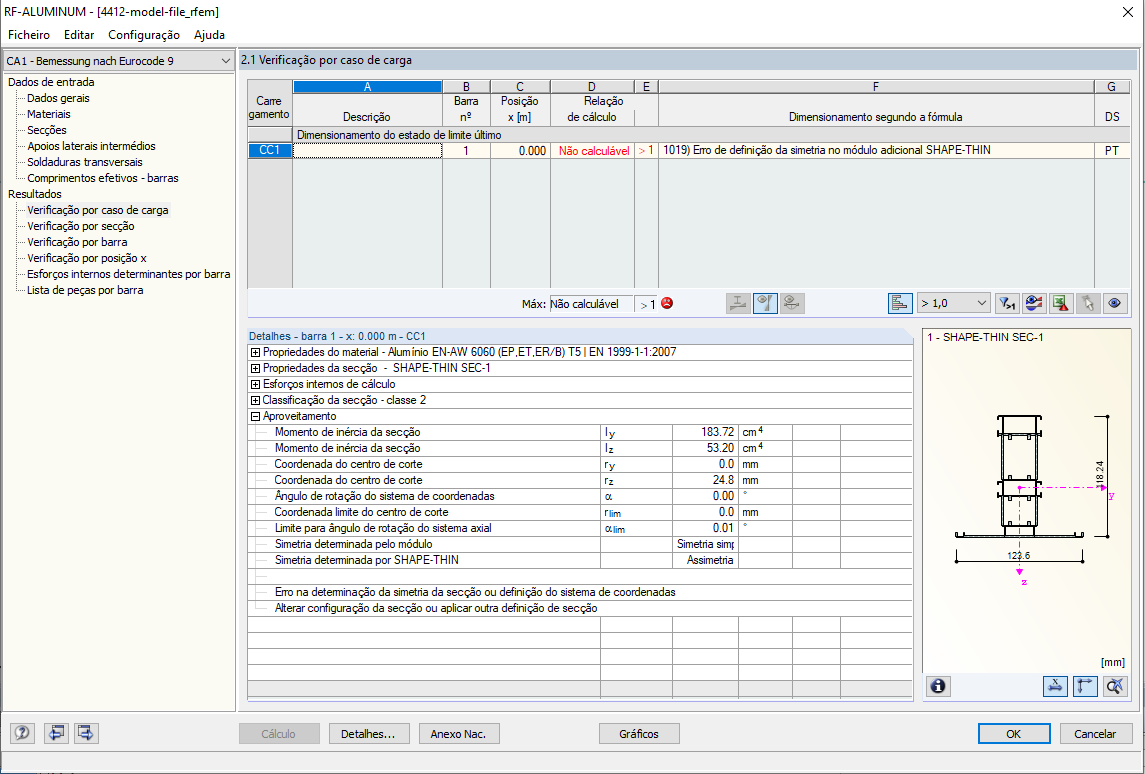Select Verificação por caso de carga

[x=98, y=210]
